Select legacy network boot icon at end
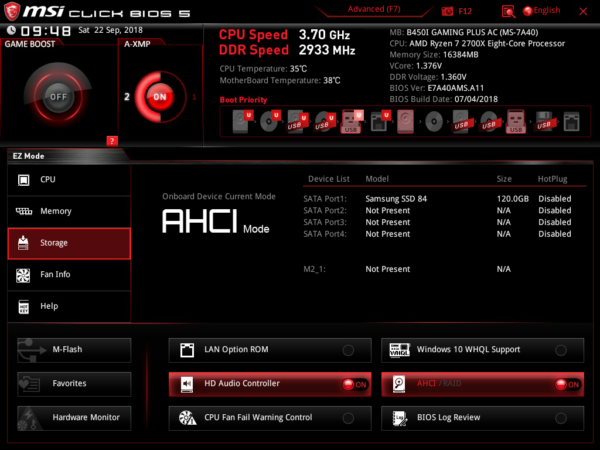Screen dimensions: 600x450 (x=572, y=122)
